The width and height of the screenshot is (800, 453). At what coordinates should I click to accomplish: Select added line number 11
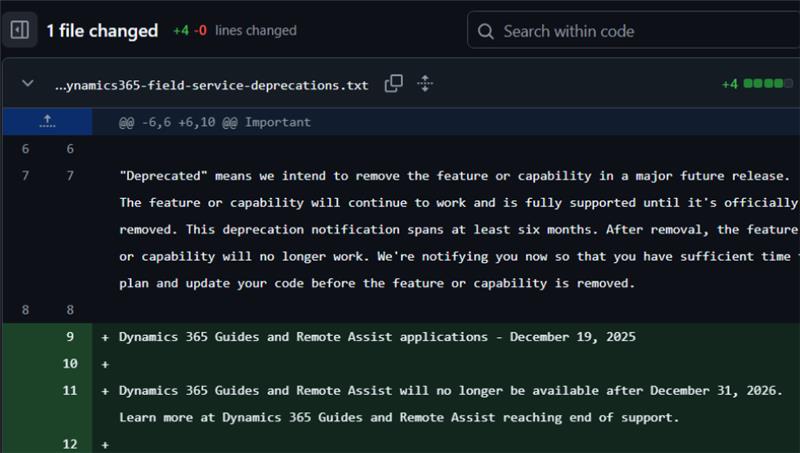[70, 390]
